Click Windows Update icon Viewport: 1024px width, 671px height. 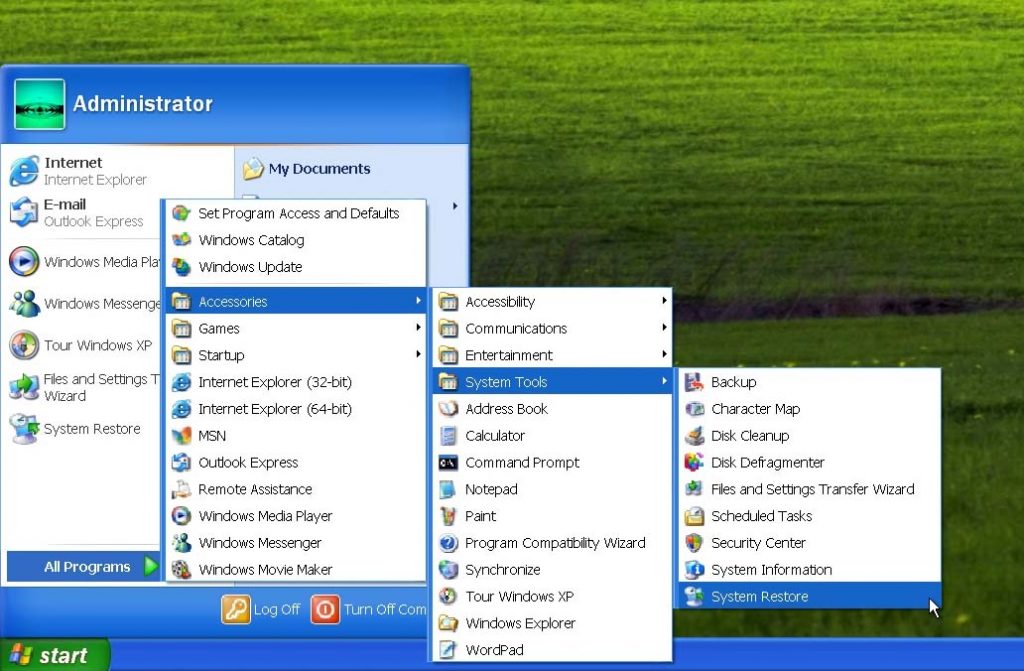coord(181,267)
